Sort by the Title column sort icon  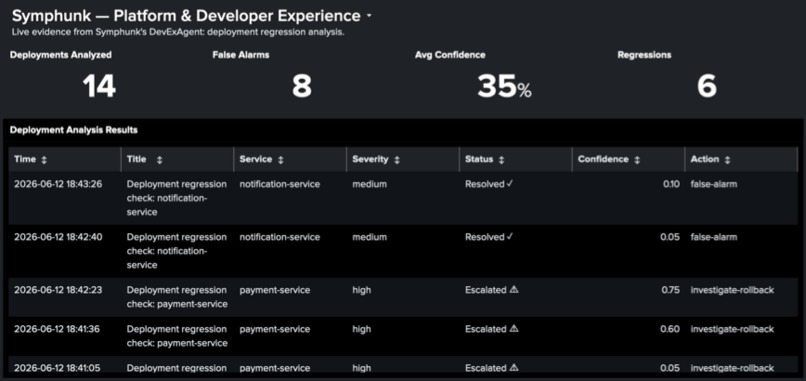pos(159,160)
